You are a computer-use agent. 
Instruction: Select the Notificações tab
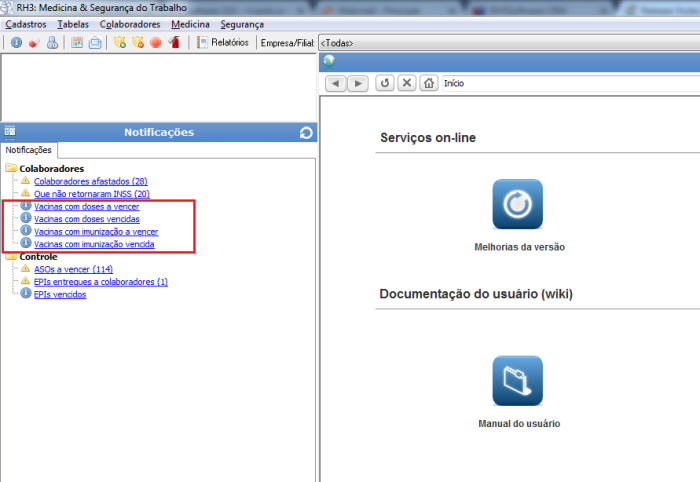pyautogui.click(x=29, y=149)
